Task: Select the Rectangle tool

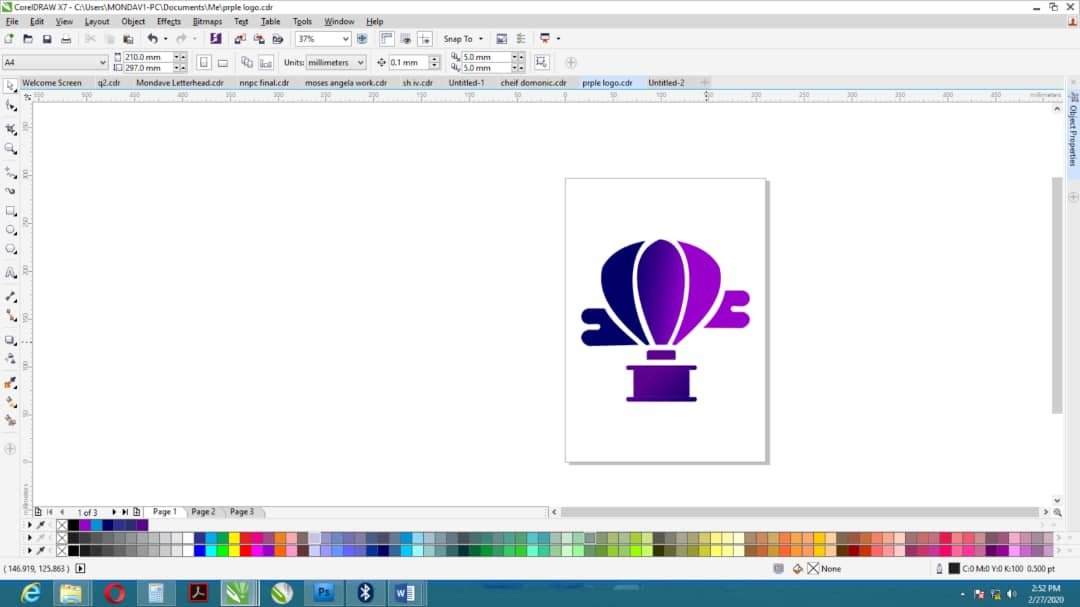Action: [10, 211]
